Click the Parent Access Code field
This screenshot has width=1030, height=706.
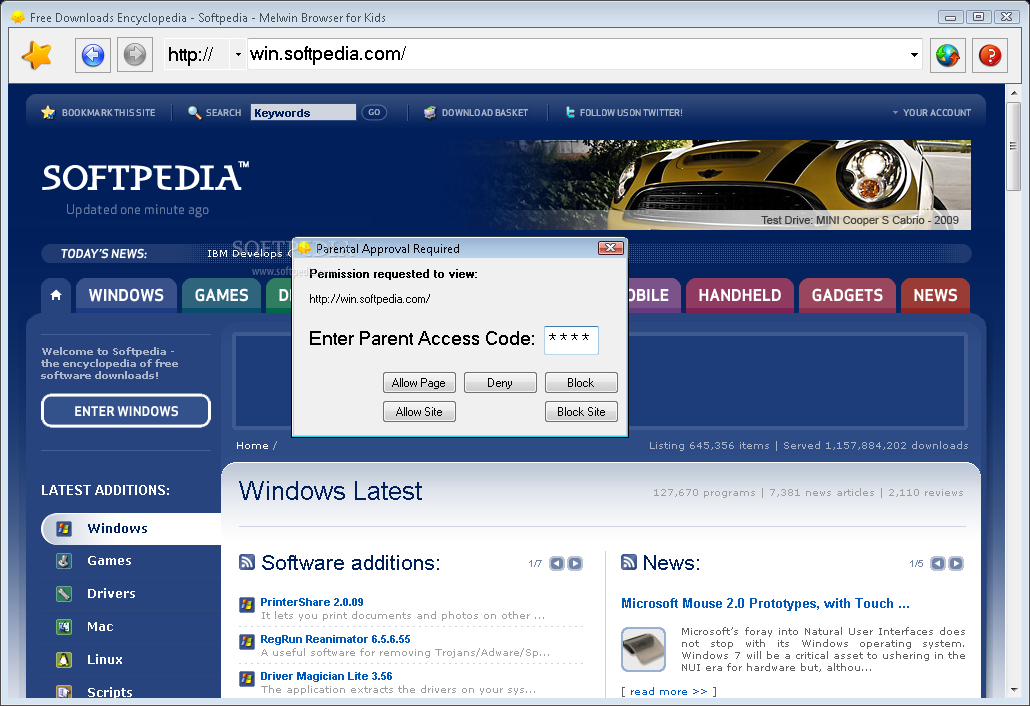pos(571,340)
